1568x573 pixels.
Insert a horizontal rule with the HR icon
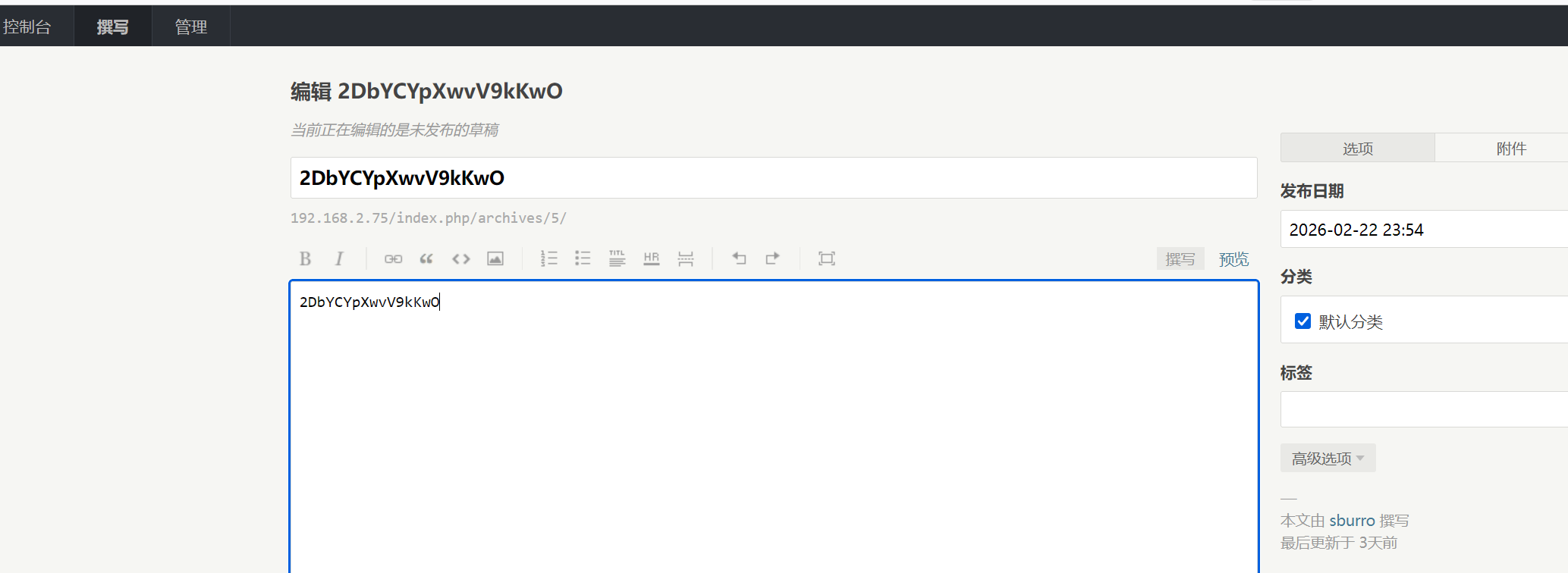pyautogui.click(x=651, y=259)
